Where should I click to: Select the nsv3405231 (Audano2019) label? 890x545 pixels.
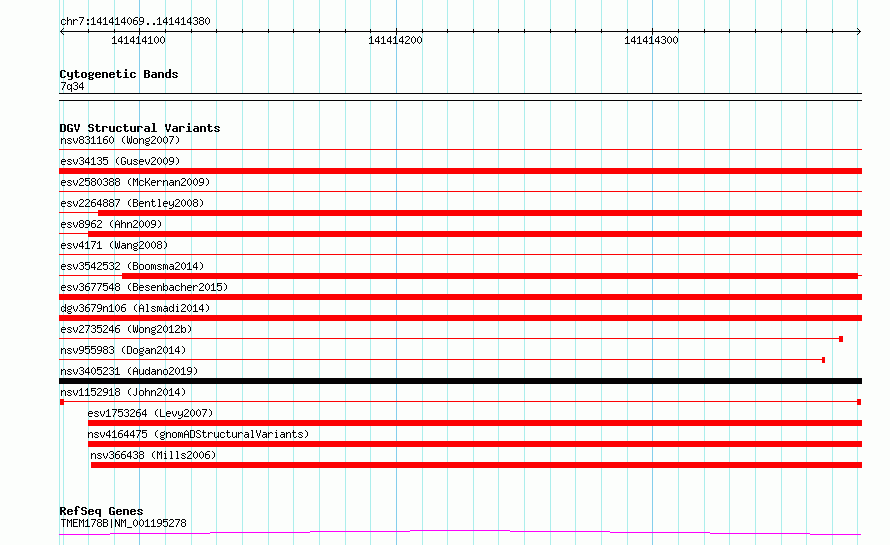pyautogui.click(x=129, y=371)
